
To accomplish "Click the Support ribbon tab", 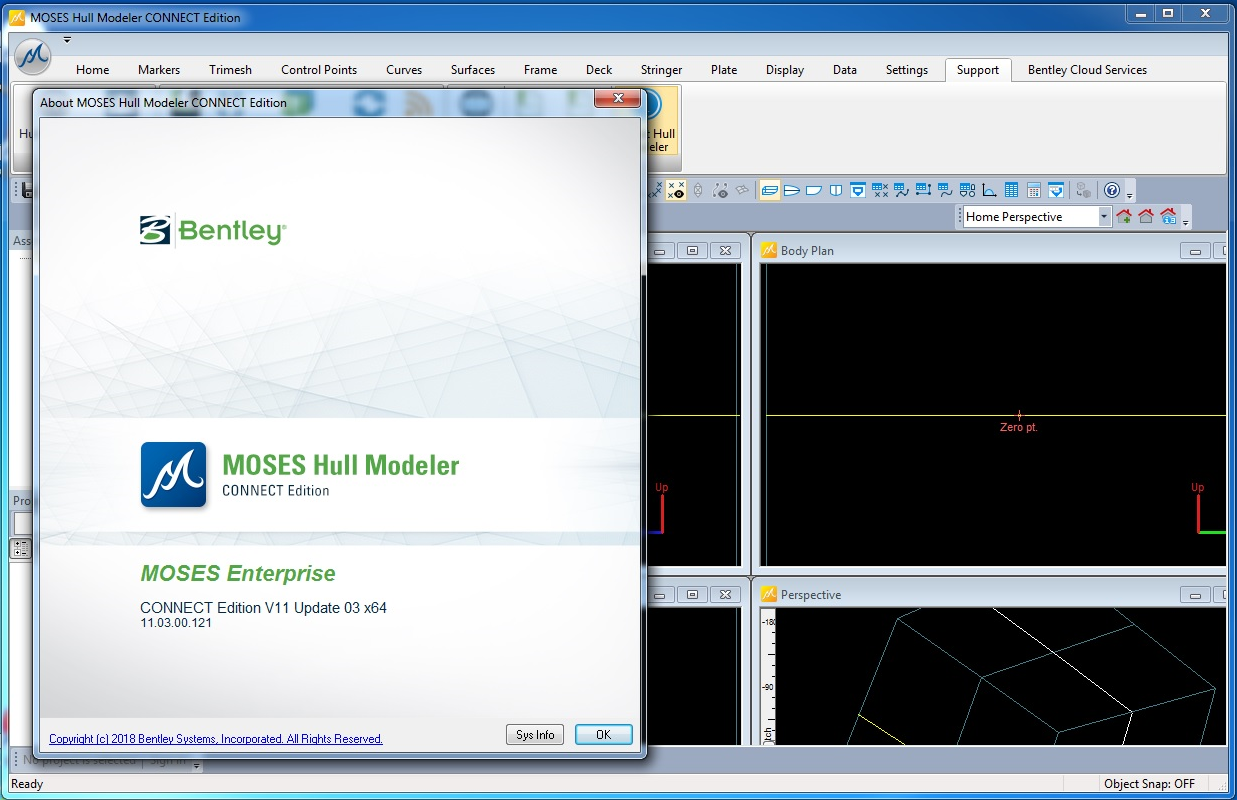I will (978, 70).
